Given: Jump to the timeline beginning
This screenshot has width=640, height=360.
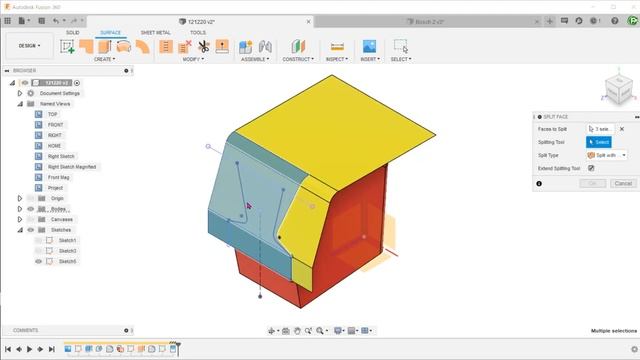Looking at the screenshot, I should click(x=8, y=349).
